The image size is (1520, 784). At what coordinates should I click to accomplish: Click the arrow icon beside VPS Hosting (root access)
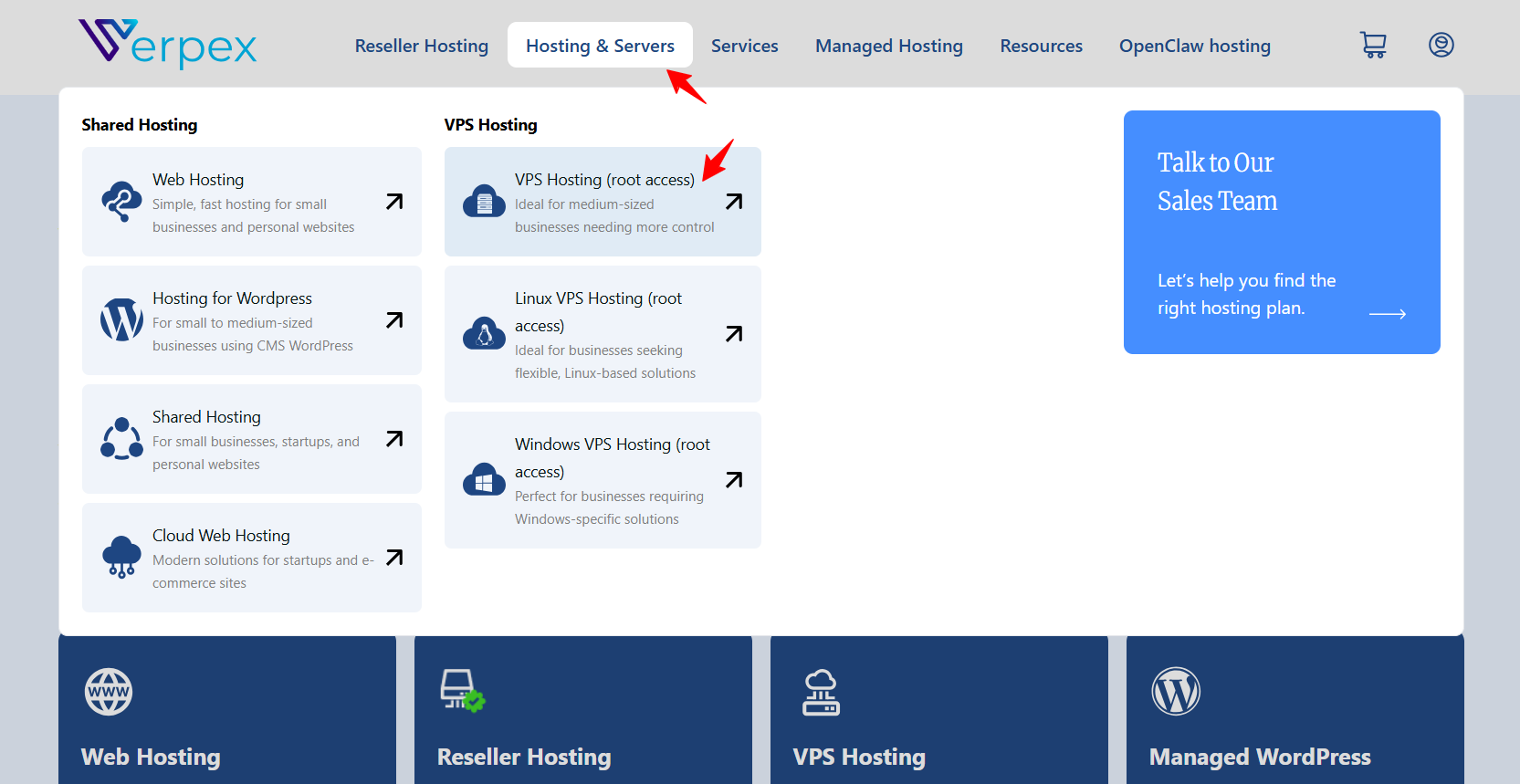pos(734,202)
